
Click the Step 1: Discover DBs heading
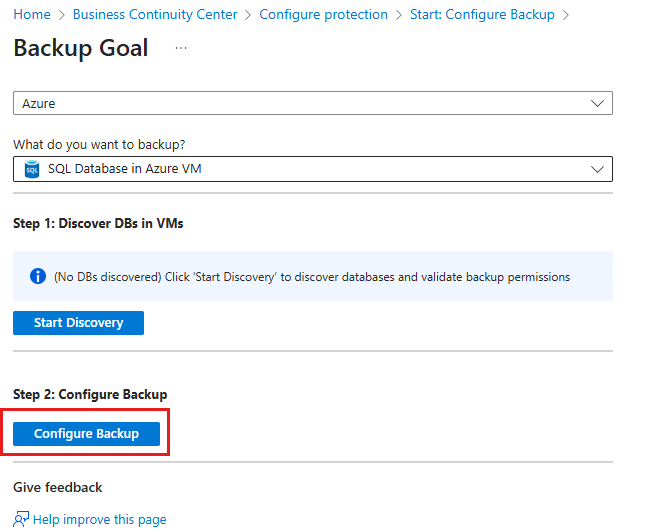click(98, 223)
